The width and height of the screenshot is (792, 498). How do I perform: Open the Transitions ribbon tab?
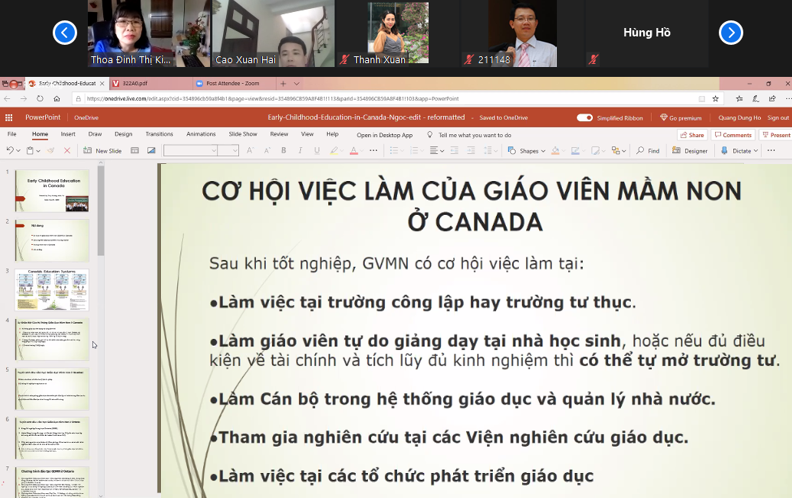[x=159, y=134]
